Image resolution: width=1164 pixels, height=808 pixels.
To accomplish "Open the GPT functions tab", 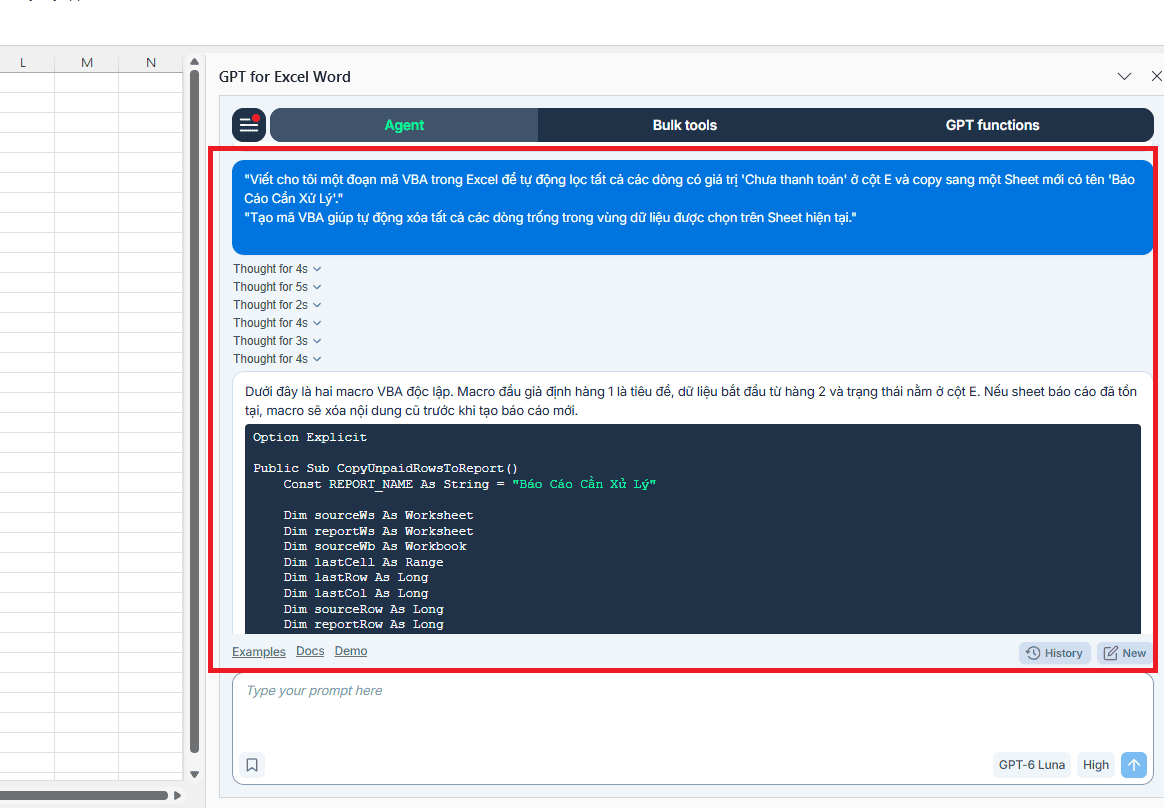I will [x=992, y=125].
